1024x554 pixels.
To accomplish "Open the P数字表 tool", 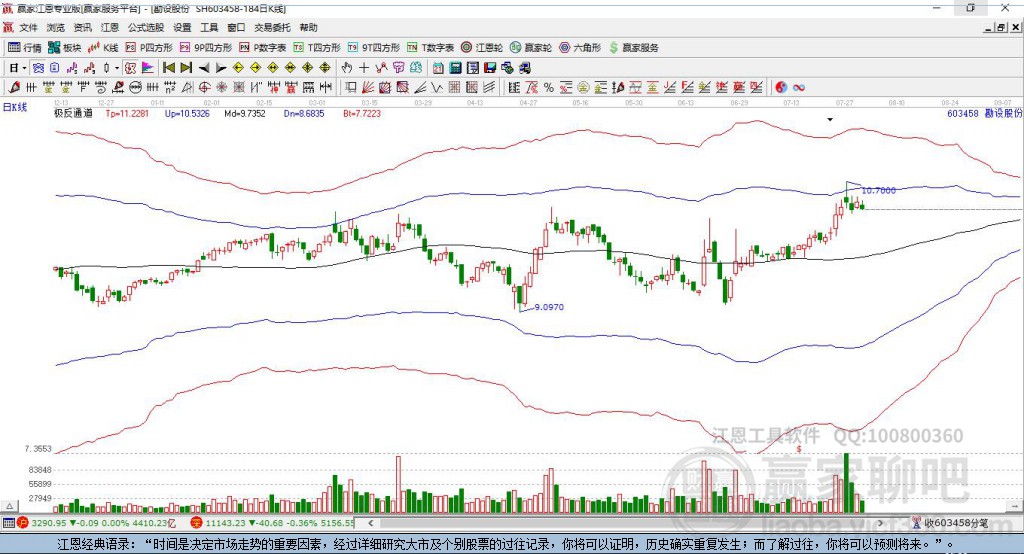I will coord(263,48).
